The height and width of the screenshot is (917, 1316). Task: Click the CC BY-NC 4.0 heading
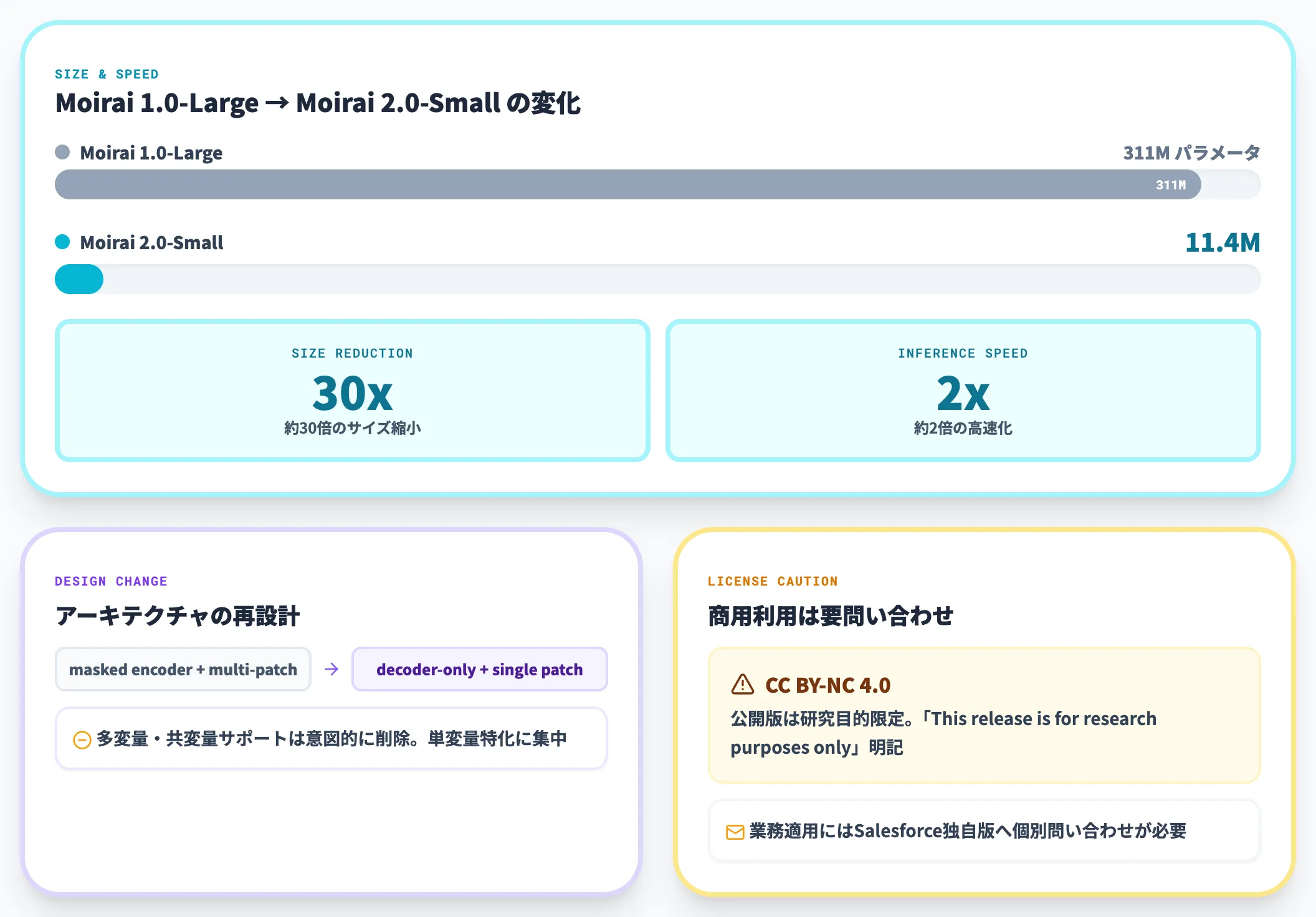tap(828, 685)
